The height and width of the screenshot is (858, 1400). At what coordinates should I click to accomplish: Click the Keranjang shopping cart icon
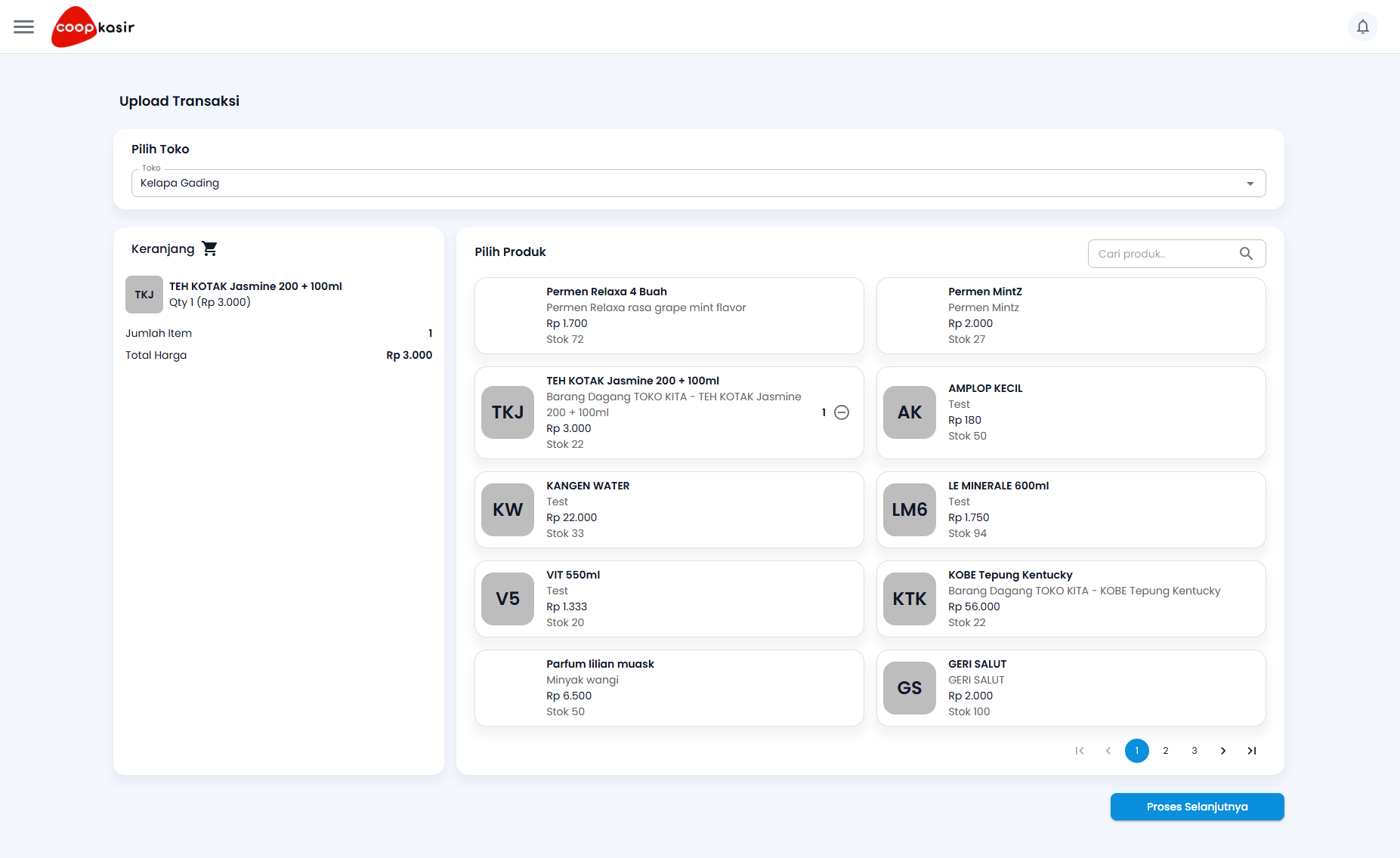(x=209, y=248)
